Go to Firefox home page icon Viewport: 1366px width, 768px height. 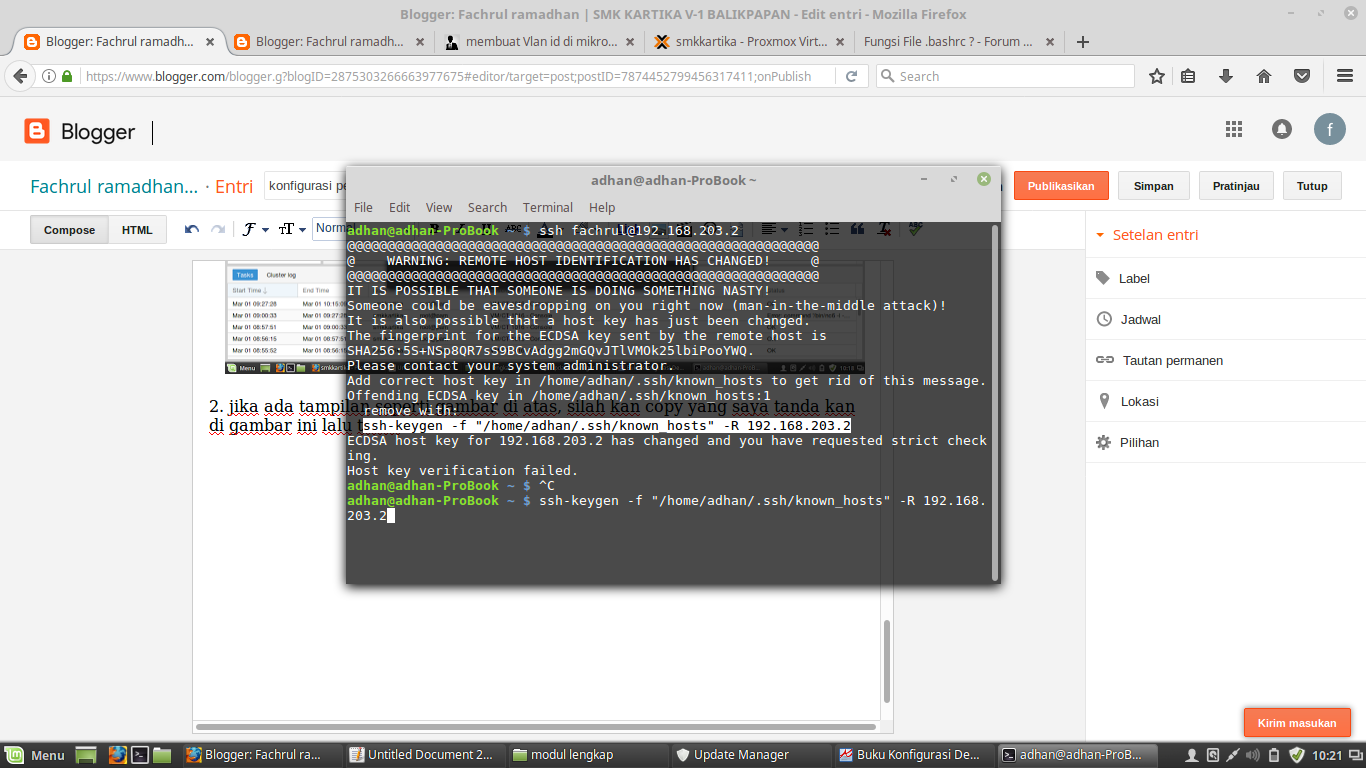point(1264,76)
